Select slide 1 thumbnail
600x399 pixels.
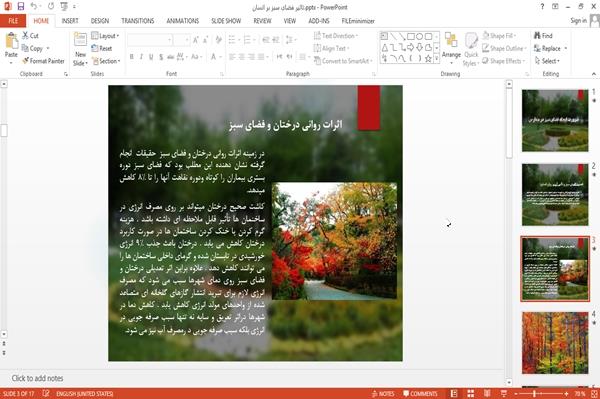coord(555,121)
